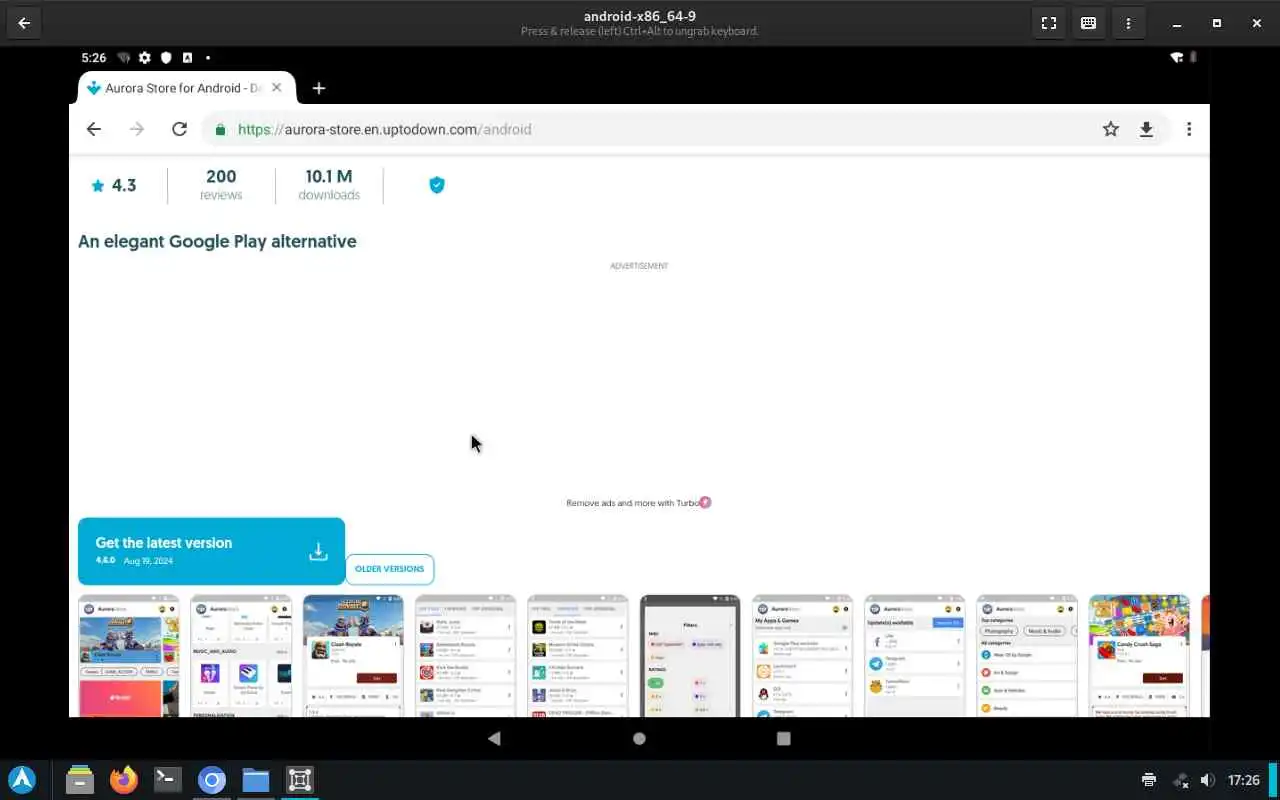Viewport: 1280px width, 800px height.
Task: Open the Clash Royale screenshot thumbnail
Action: [353, 656]
